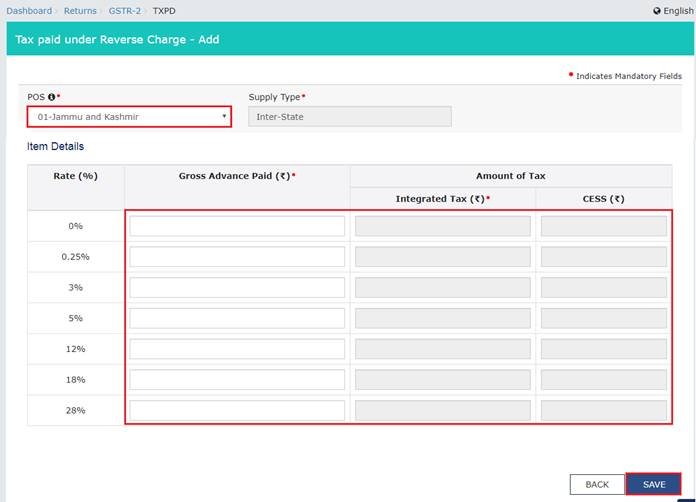Navigate to Returns breadcrumb link
696x502 pixels.
(82, 11)
